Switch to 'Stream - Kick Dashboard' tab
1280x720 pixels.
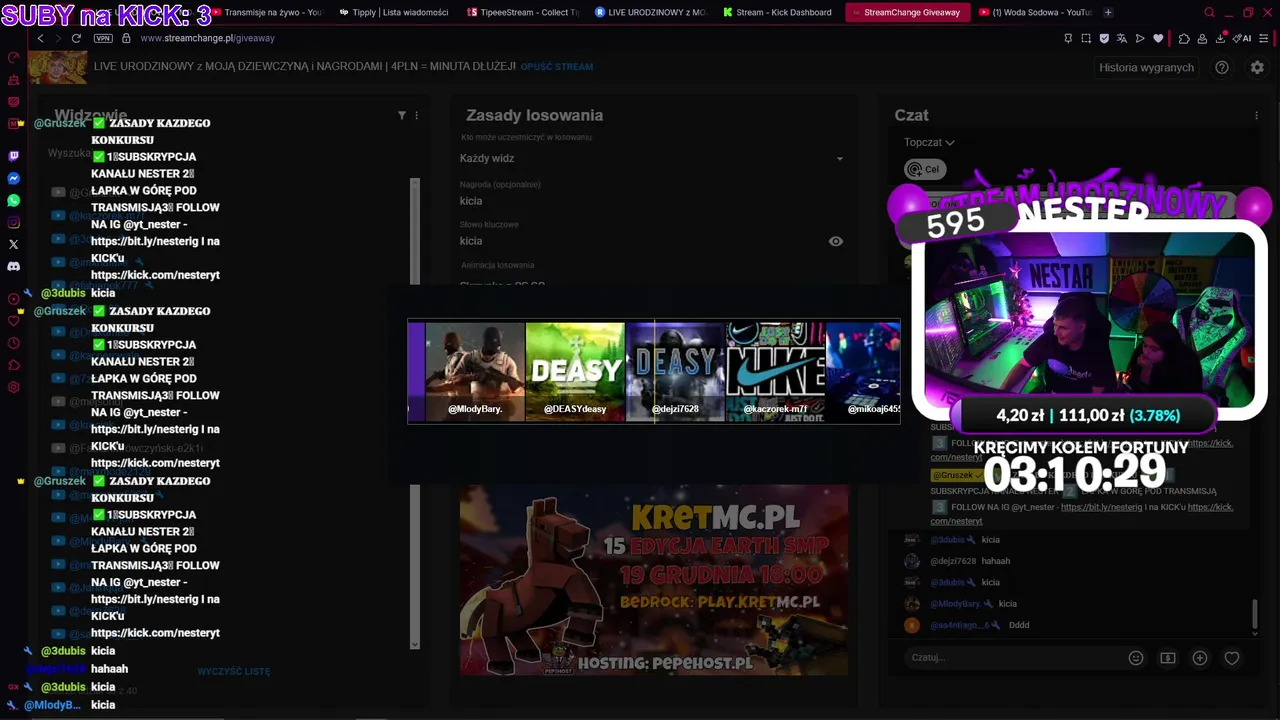tap(778, 12)
